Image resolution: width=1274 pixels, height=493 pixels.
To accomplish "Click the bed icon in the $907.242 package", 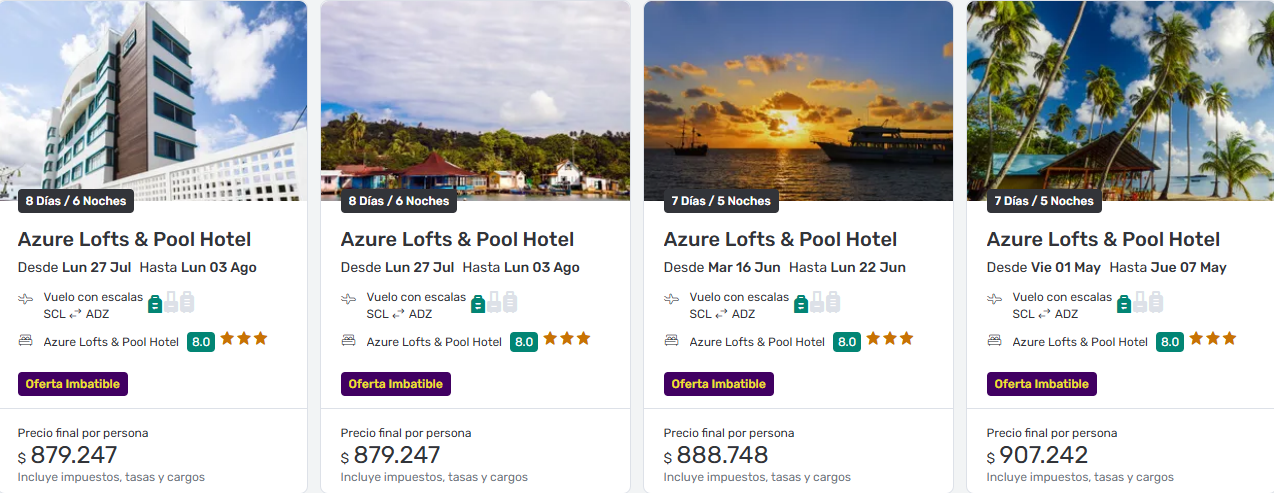I will click(994, 341).
